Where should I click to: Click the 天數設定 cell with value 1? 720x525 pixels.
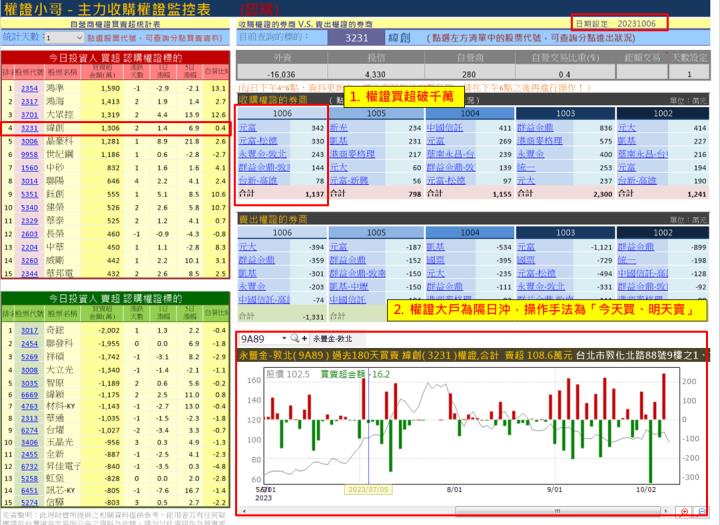[689, 73]
